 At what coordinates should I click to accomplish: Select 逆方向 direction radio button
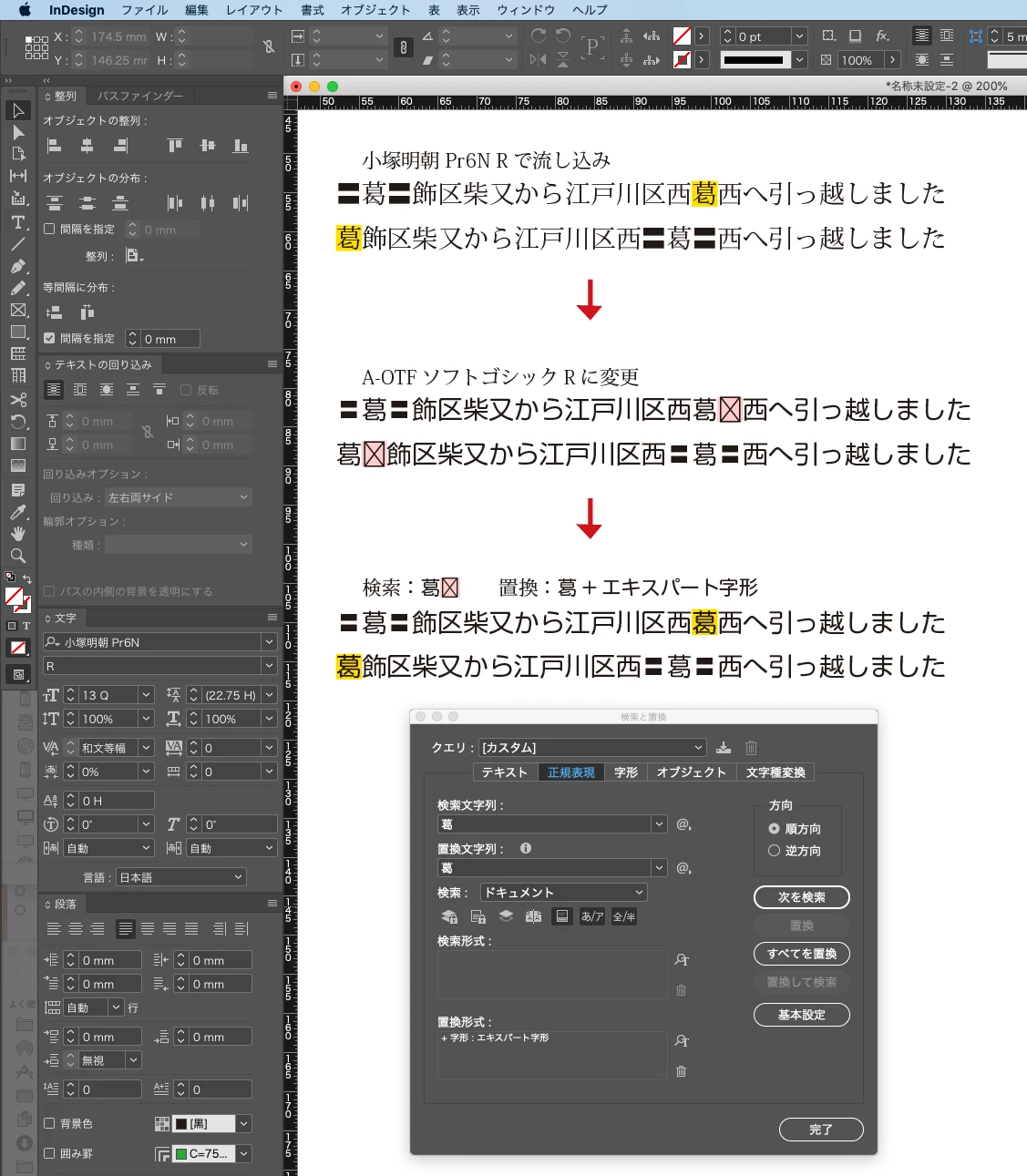(x=774, y=851)
